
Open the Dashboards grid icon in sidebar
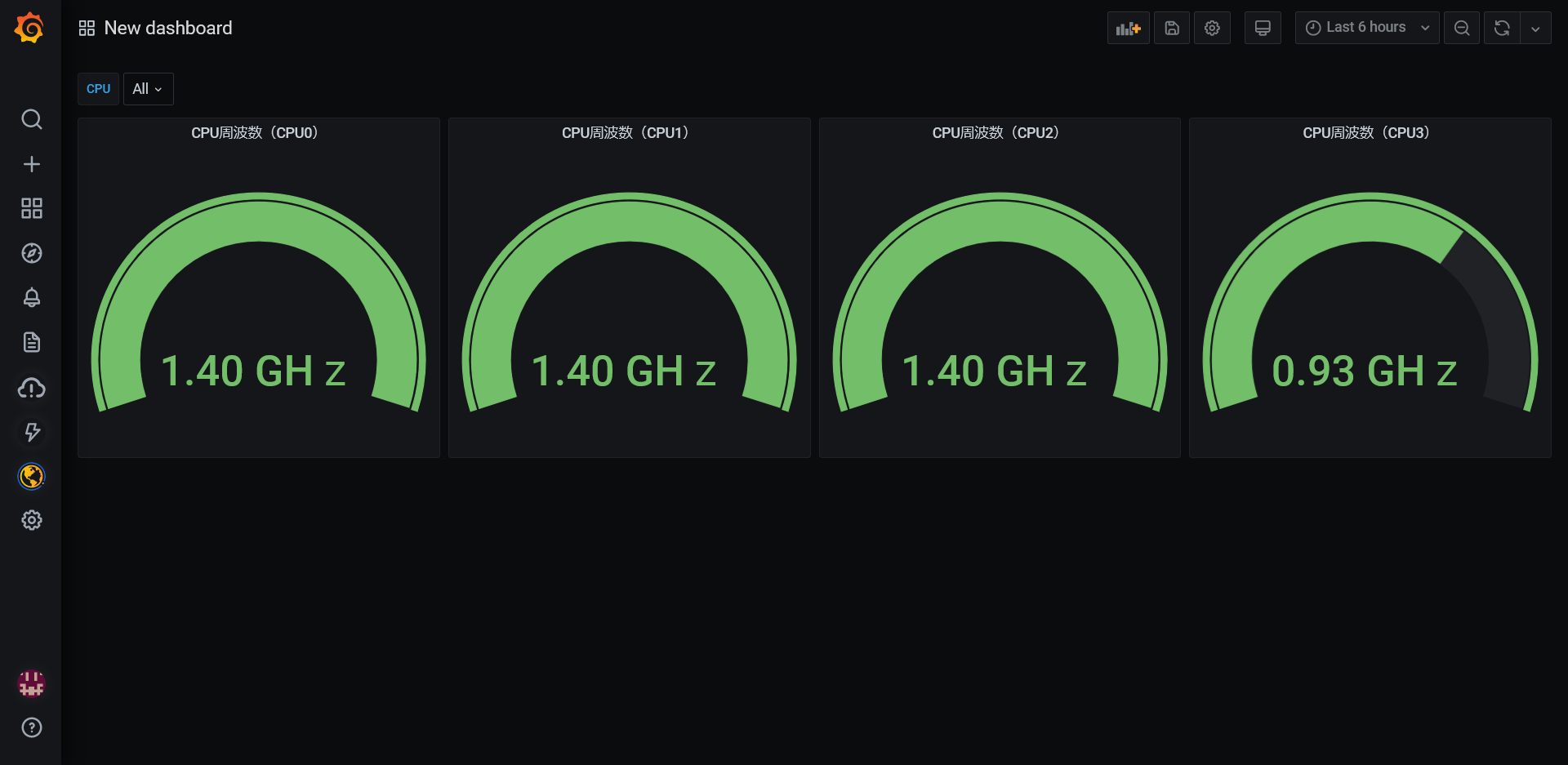point(31,208)
